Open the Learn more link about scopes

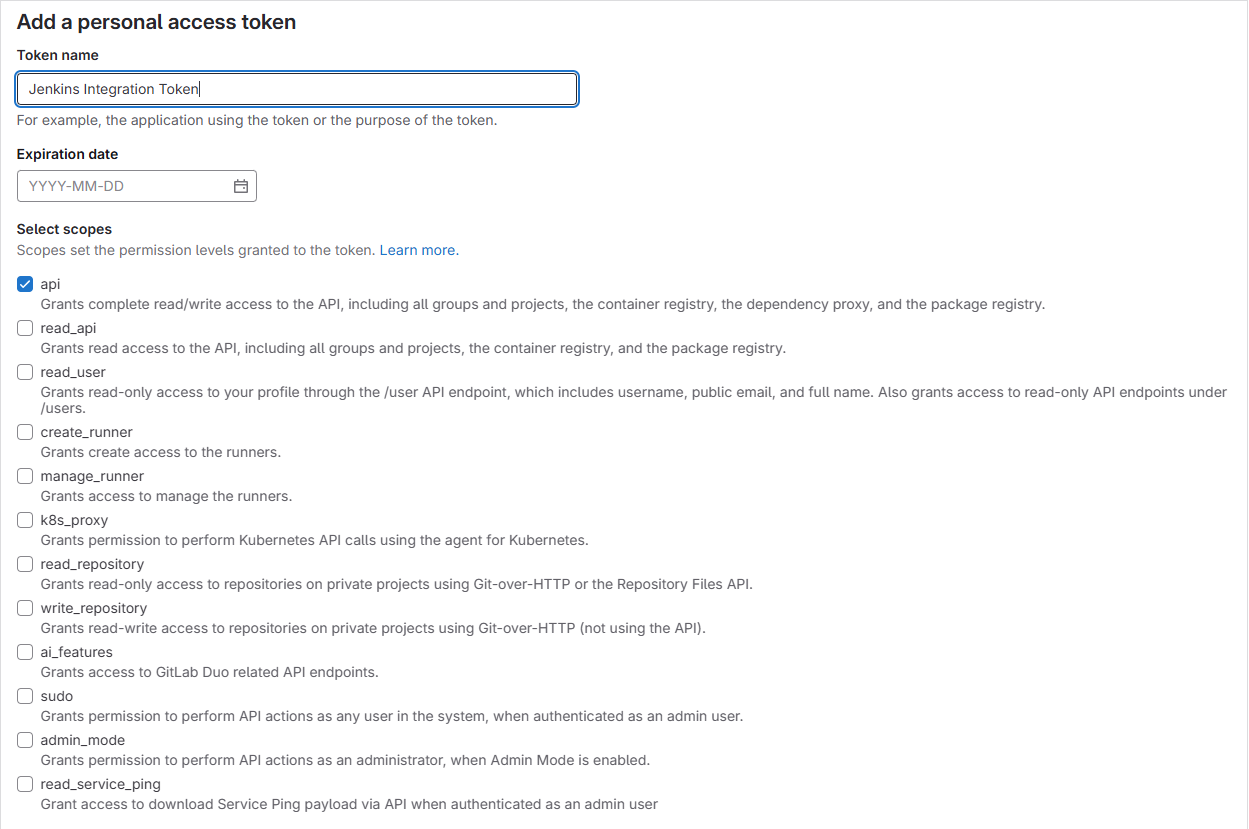point(417,250)
